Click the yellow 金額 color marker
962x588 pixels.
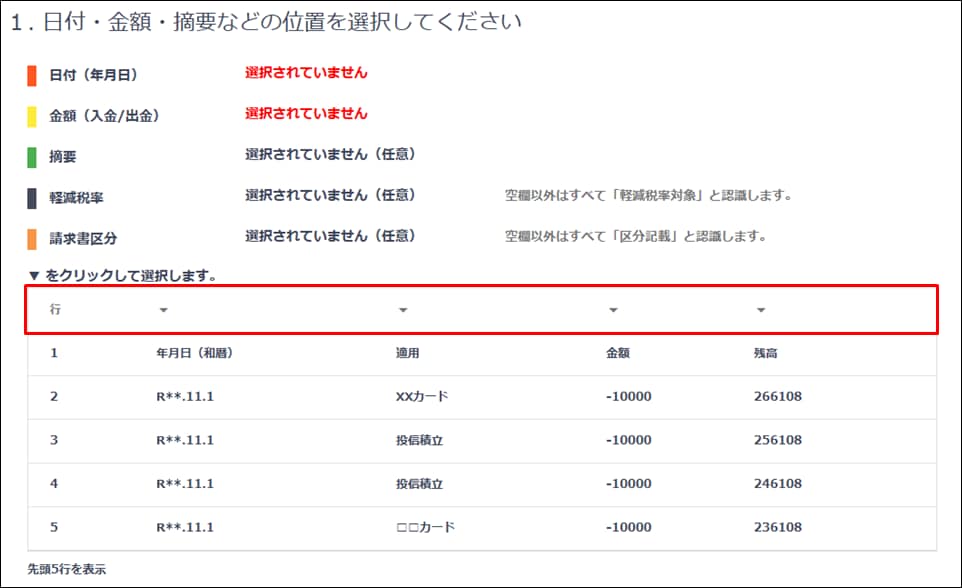(32, 117)
